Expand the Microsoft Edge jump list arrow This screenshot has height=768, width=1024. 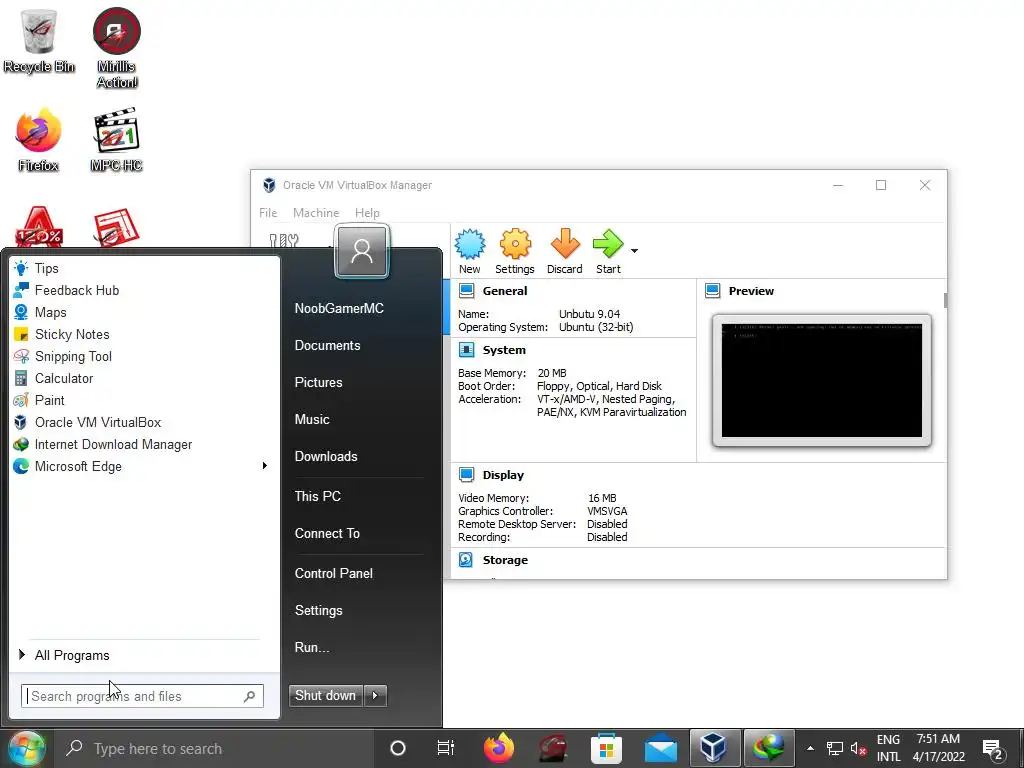264,466
